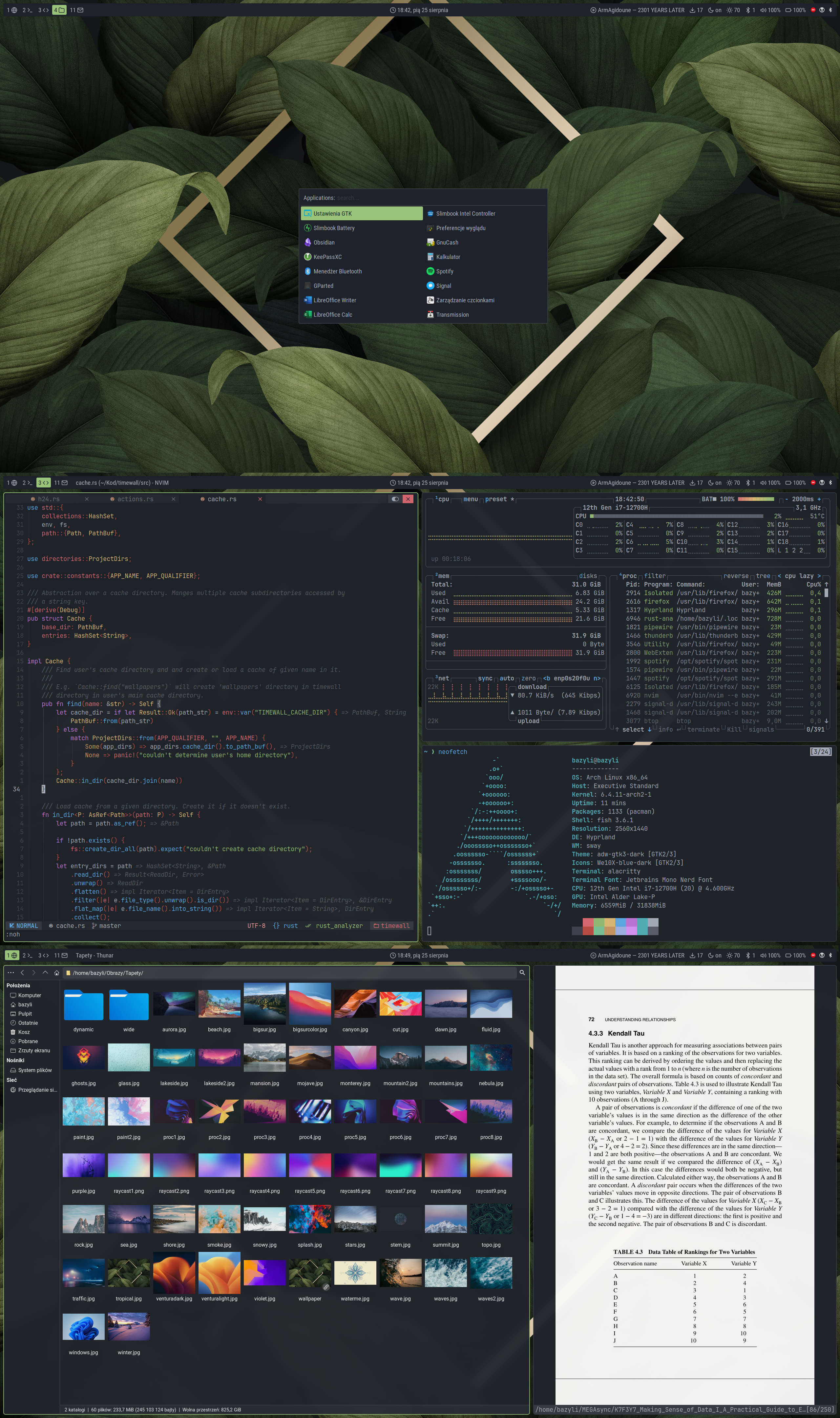Click Kill in btop proc footer
The image size is (840, 1418).
pos(734,729)
